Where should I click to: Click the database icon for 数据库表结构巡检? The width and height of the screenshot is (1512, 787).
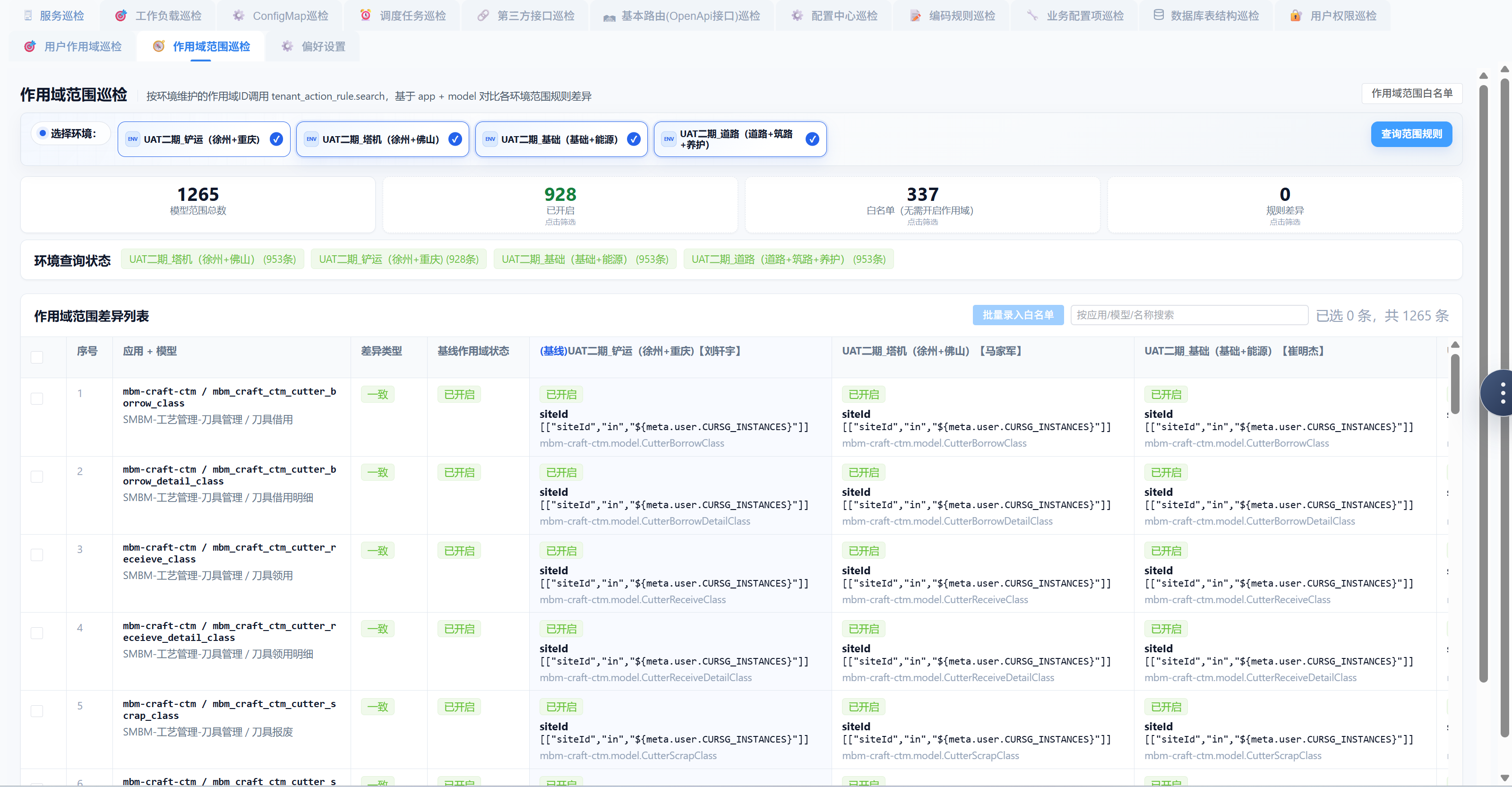point(1158,15)
